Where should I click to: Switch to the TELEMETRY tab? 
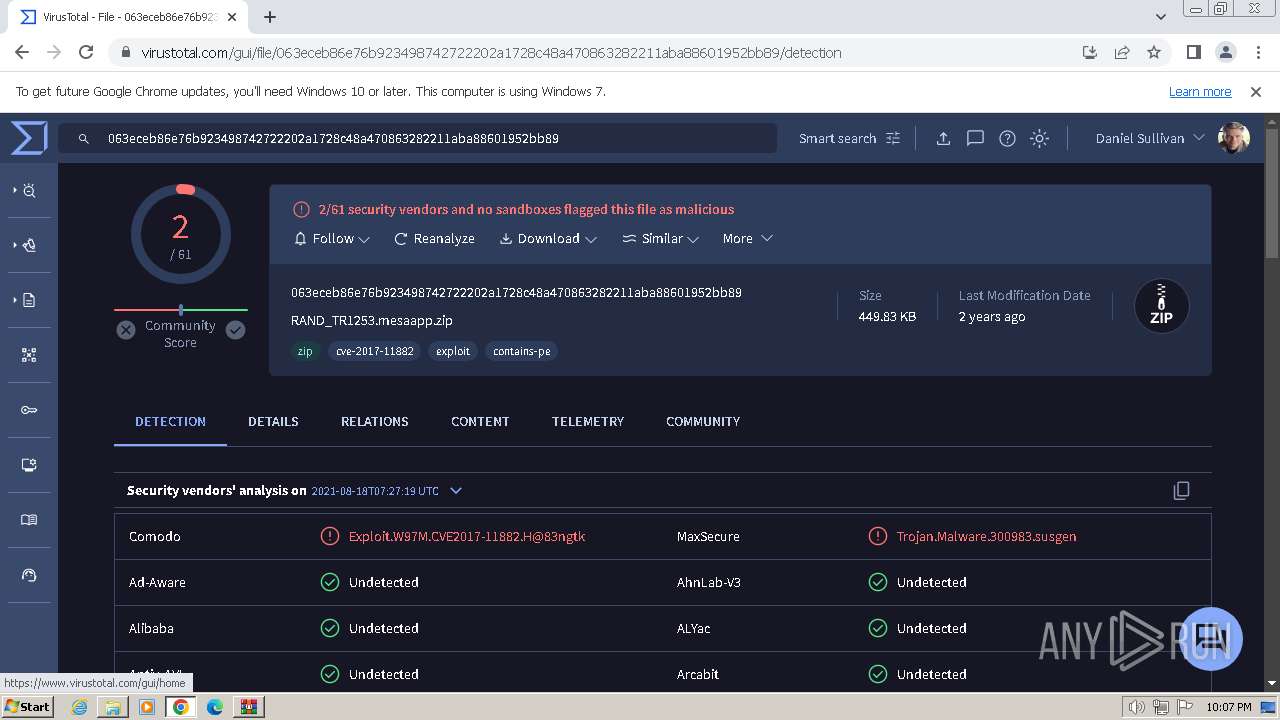tap(588, 421)
